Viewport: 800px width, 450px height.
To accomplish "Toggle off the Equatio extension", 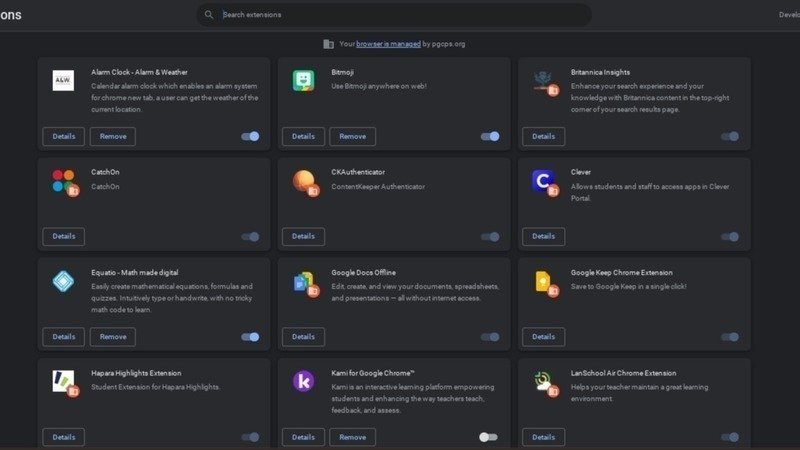I will click(x=250, y=337).
